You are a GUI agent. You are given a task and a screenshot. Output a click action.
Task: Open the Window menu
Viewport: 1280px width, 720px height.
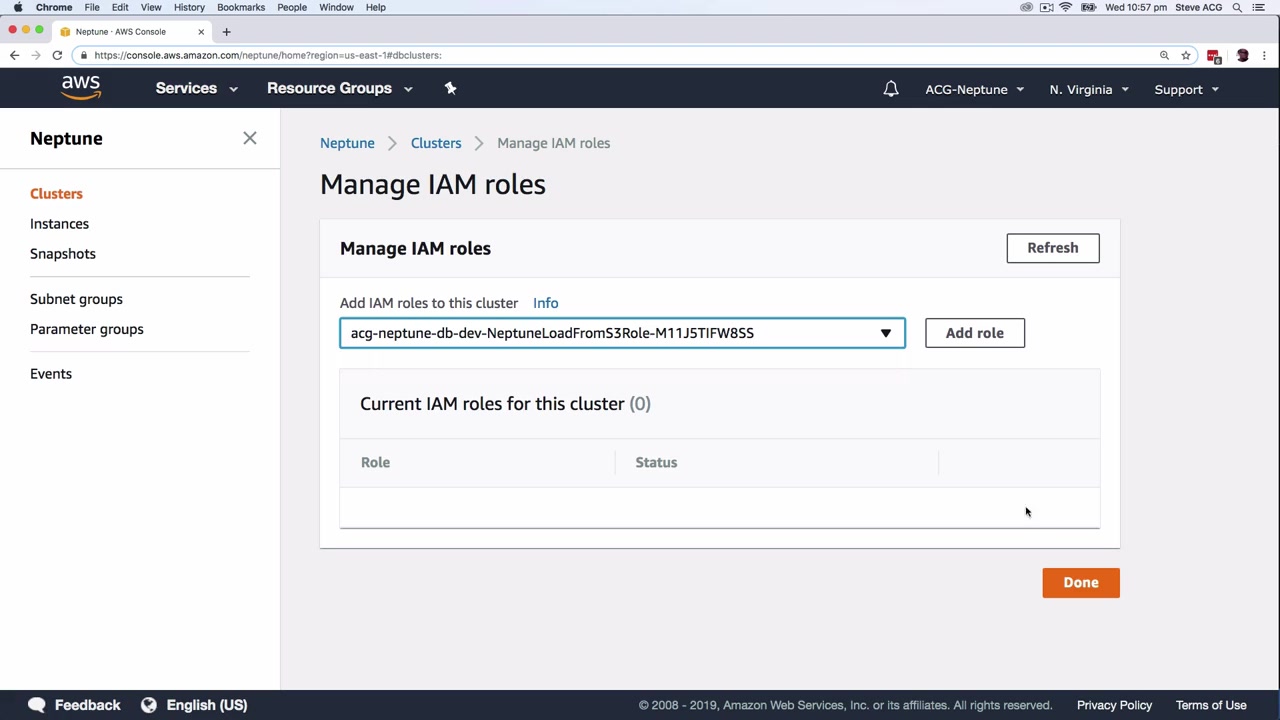336,7
